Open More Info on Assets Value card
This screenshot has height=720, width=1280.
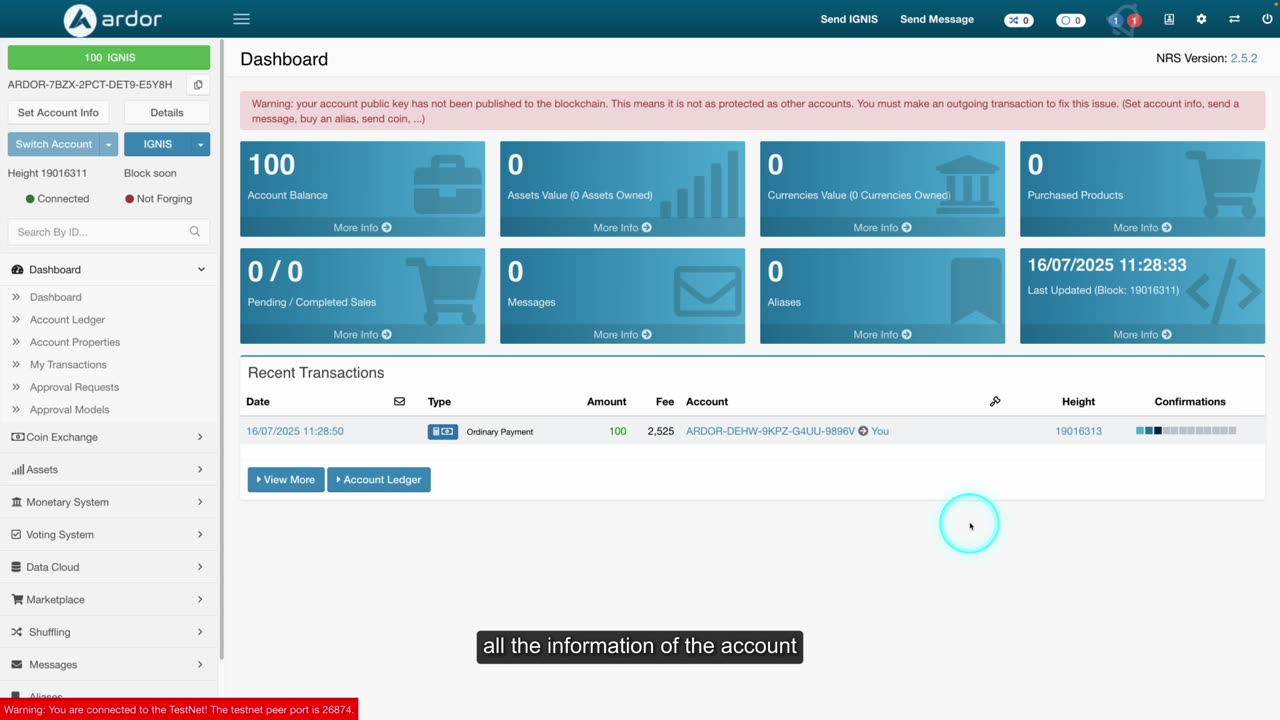coord(622,227)
